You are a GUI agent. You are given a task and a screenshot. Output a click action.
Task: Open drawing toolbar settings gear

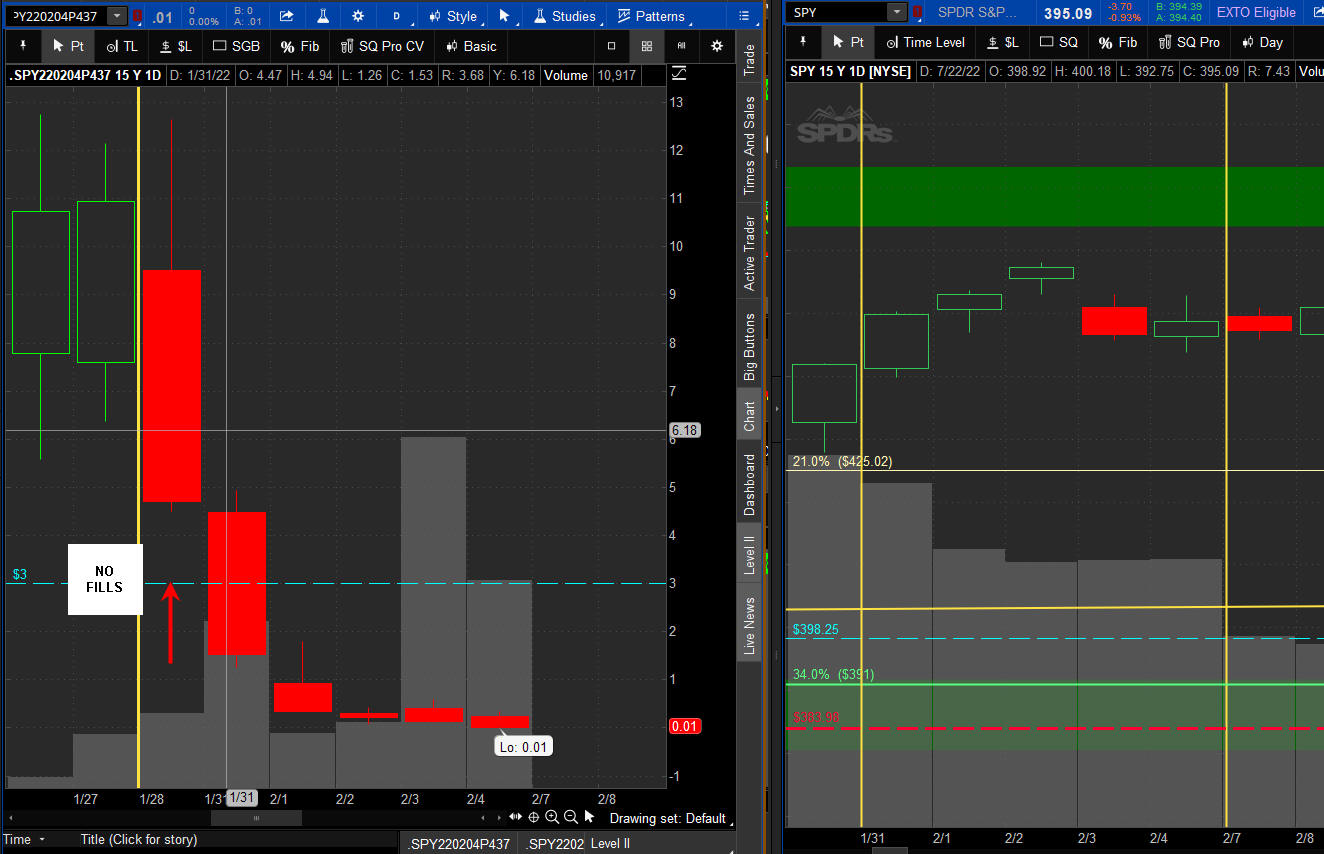717,46
